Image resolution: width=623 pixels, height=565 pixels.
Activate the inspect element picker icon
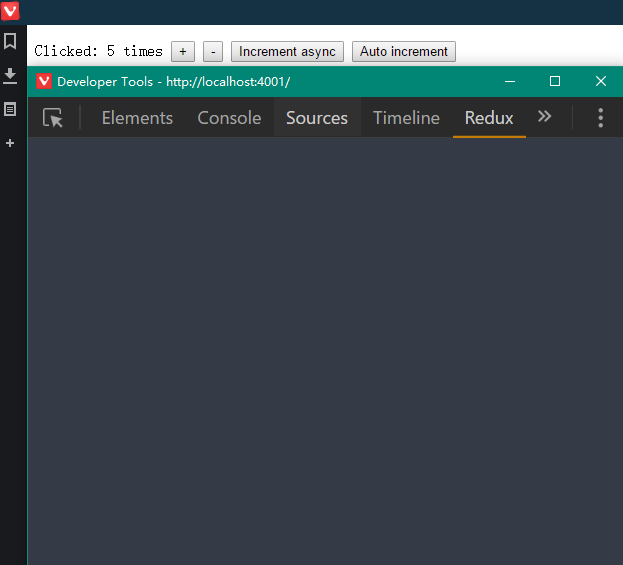tap(53, 118)
